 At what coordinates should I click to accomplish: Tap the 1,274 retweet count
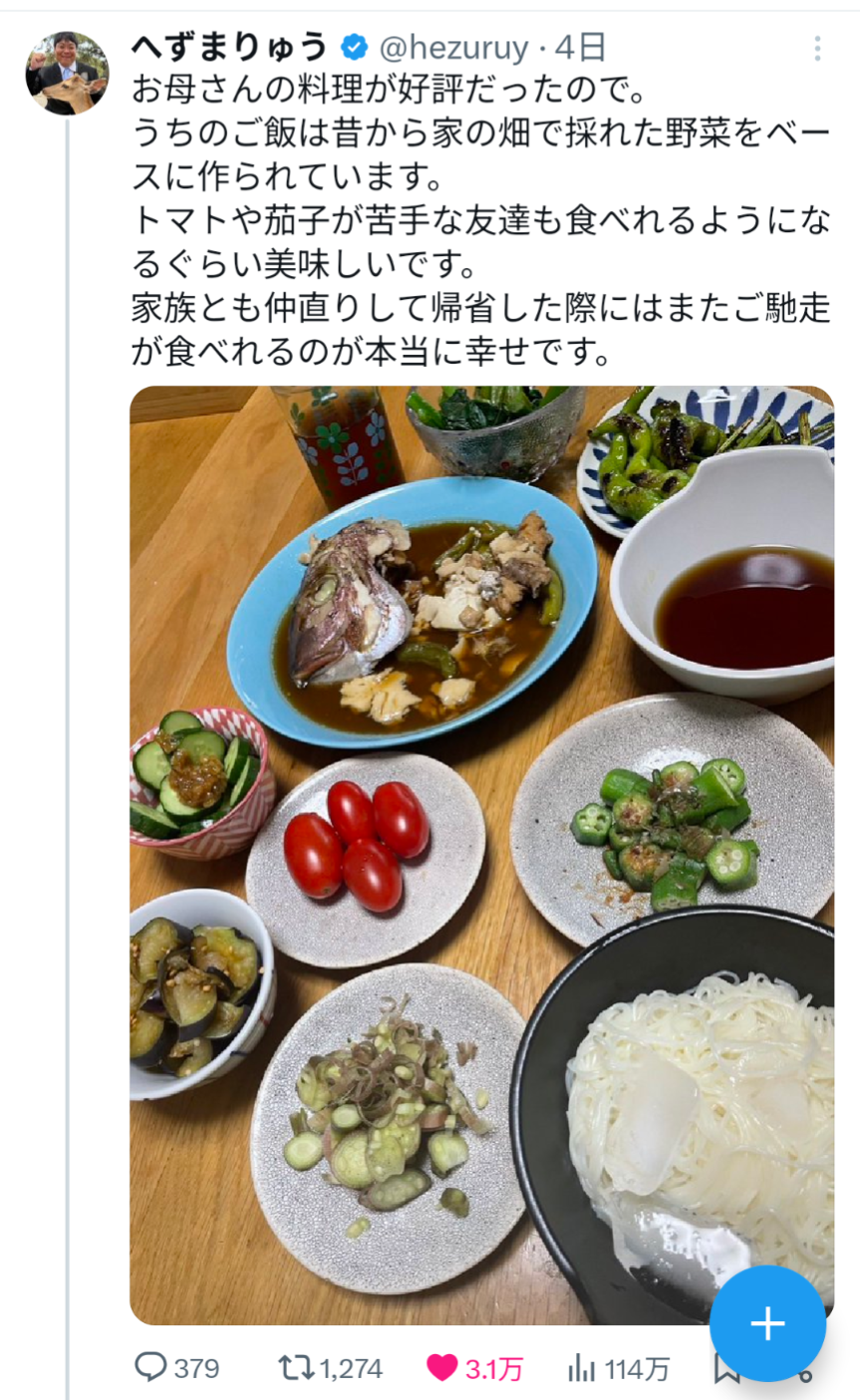351,1368
